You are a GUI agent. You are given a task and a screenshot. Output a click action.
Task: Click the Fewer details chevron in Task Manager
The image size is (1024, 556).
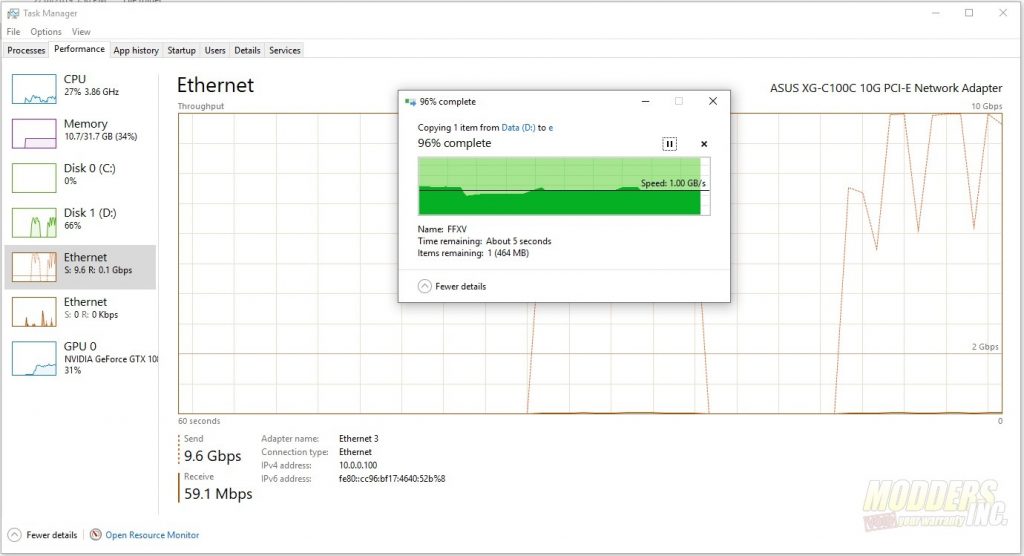(x=14, y=534)
